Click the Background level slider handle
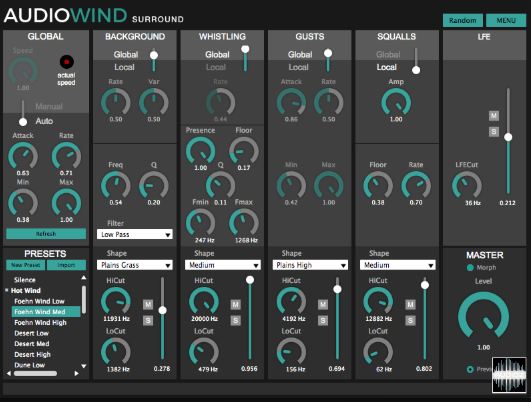Viewport: 531px width, 402px height. [163, 310]
